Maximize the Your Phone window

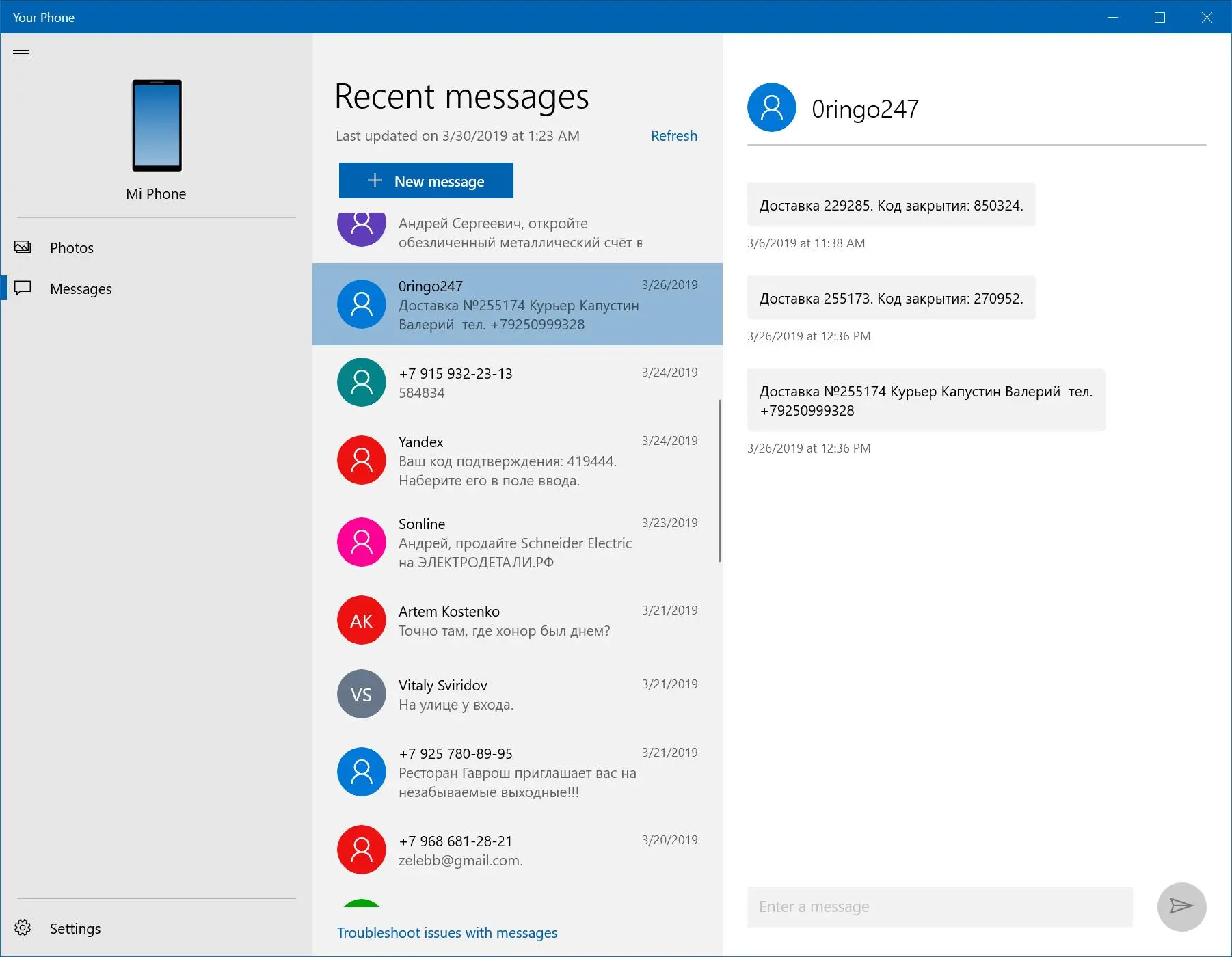[x=1160, y=17]
